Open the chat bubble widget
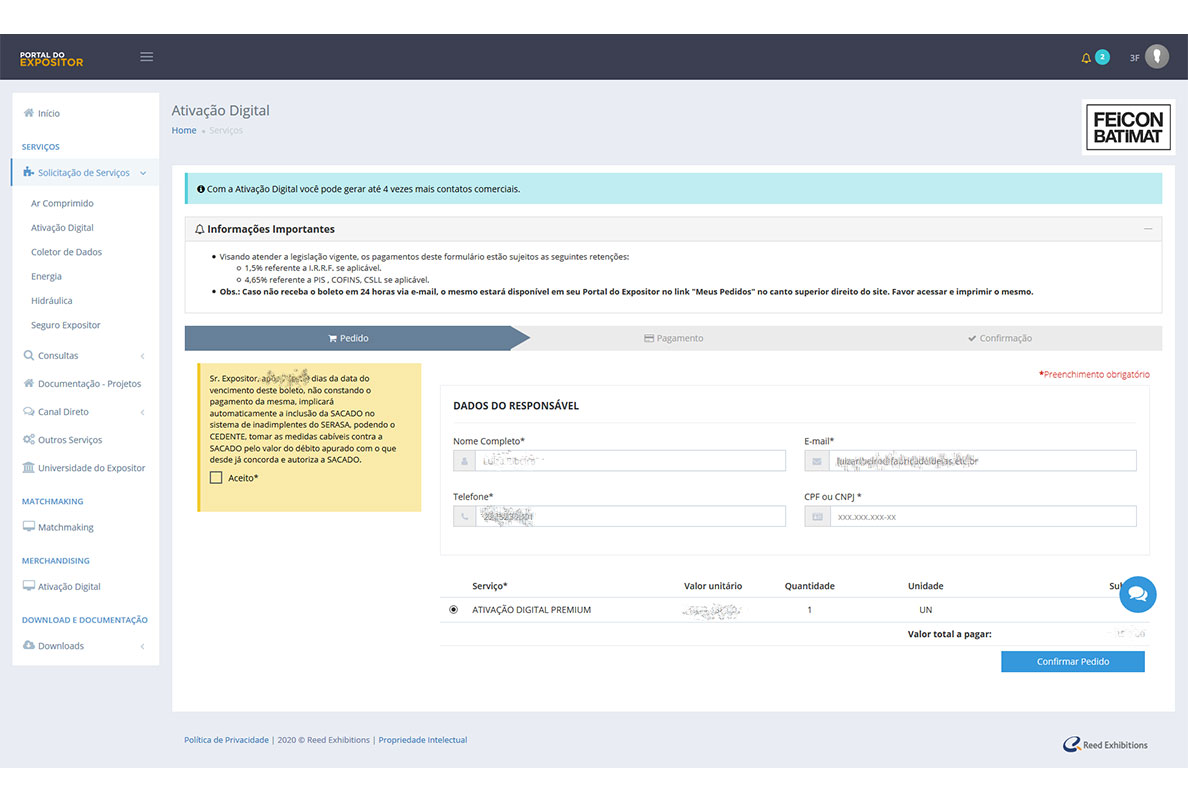The height and width of the screenshot is (802, 1188). tap(1137, 594)
